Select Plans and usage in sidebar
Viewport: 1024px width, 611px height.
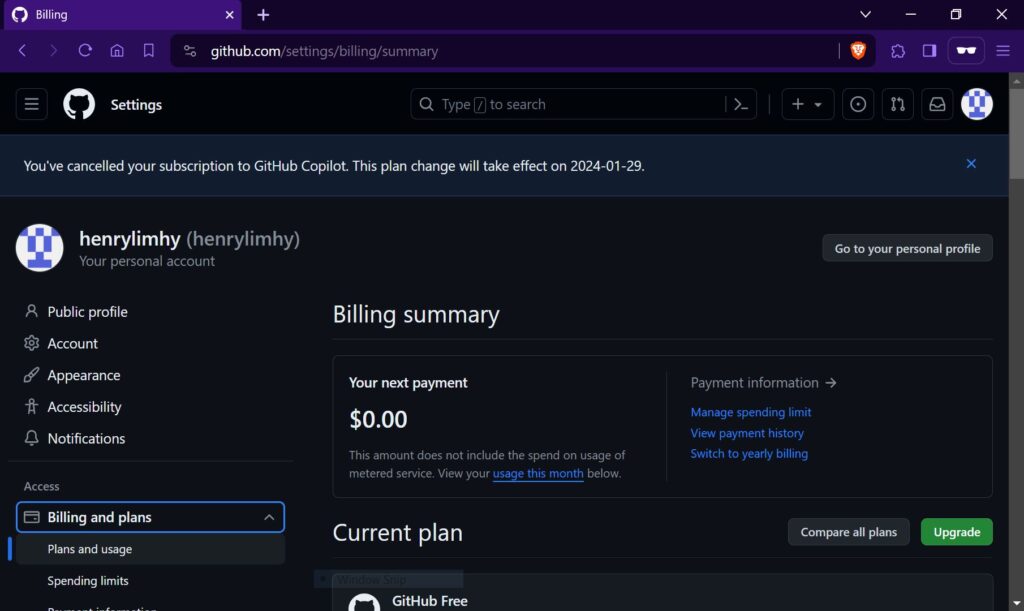coord(90,549)
